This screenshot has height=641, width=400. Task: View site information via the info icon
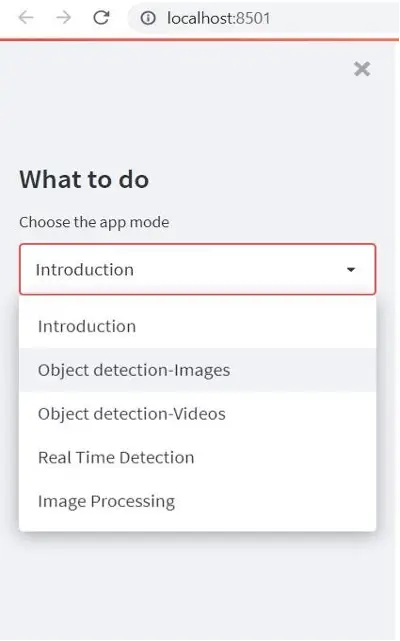click(148, 18)
